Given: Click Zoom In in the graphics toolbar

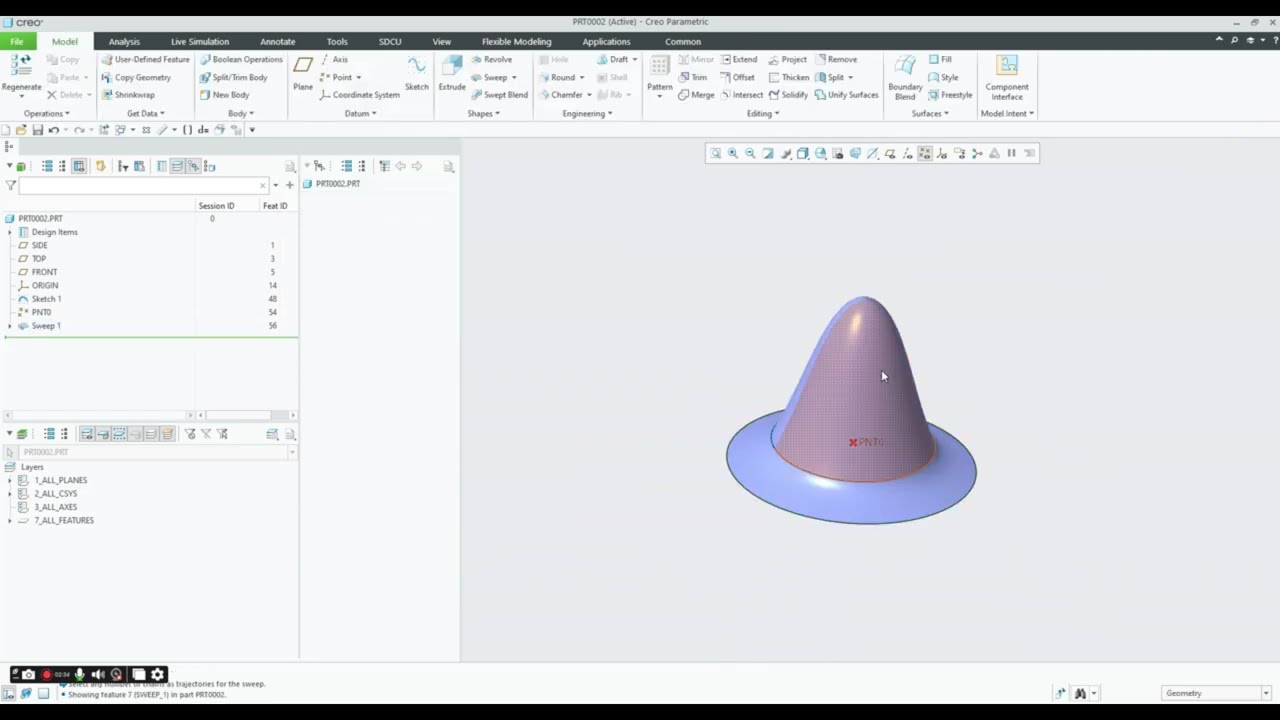Looking at the screenshot, I should tap(733, 153).
